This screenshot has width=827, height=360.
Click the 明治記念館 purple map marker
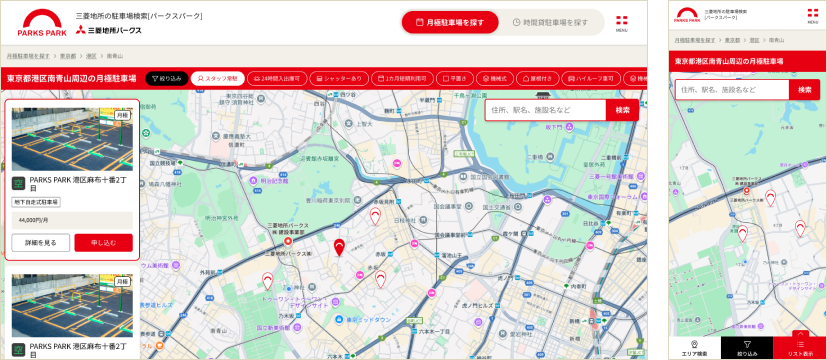pyautogui.click(x=254, y=180)
